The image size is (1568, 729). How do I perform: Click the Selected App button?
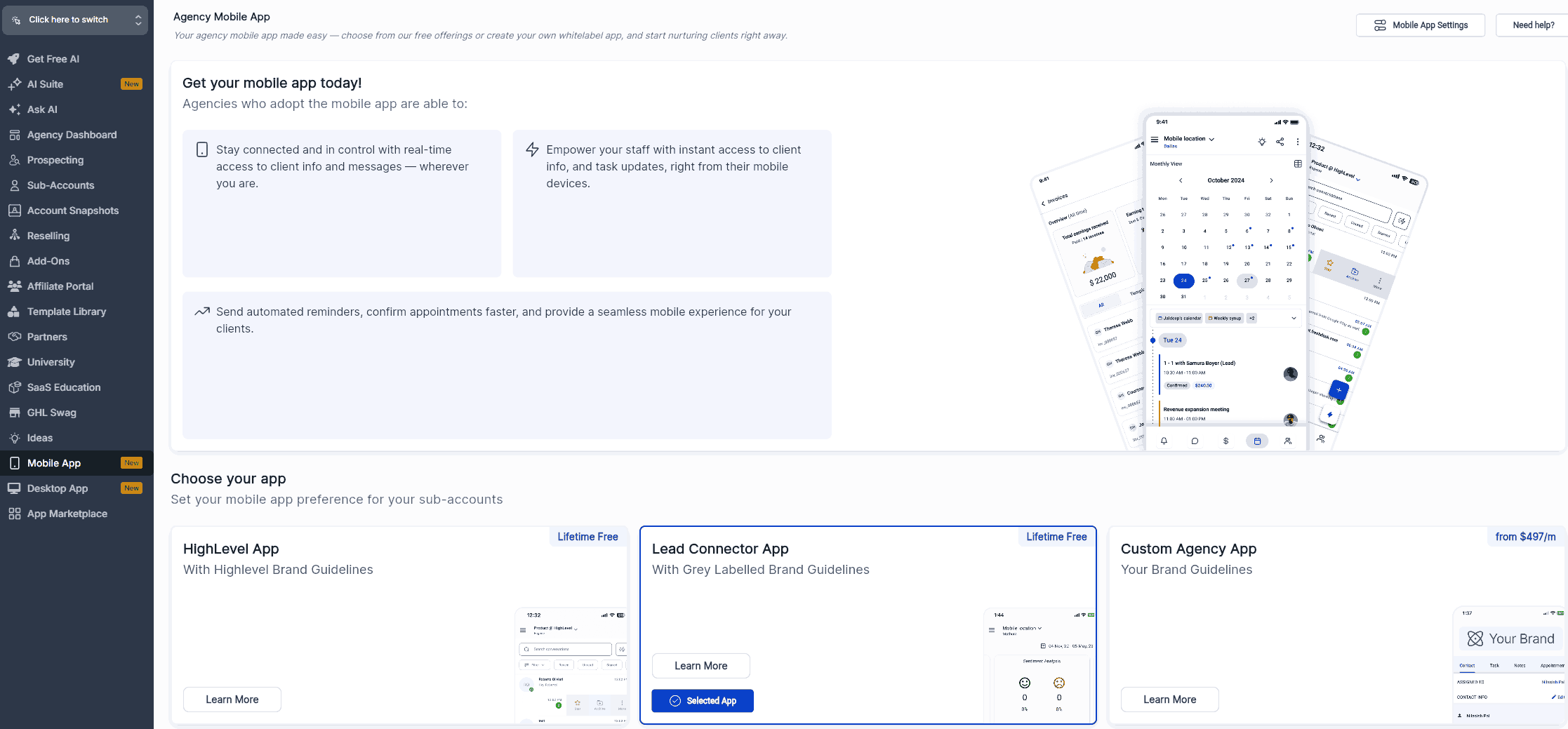click(703, 701)
